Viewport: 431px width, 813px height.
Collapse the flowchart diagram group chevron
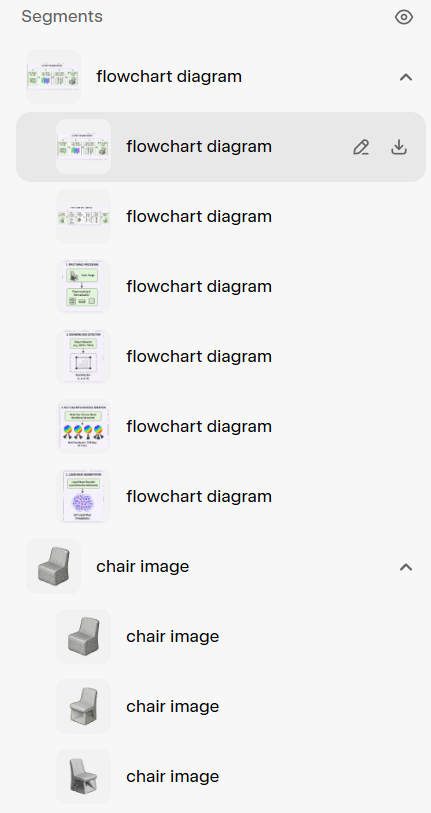click(406, 77)
